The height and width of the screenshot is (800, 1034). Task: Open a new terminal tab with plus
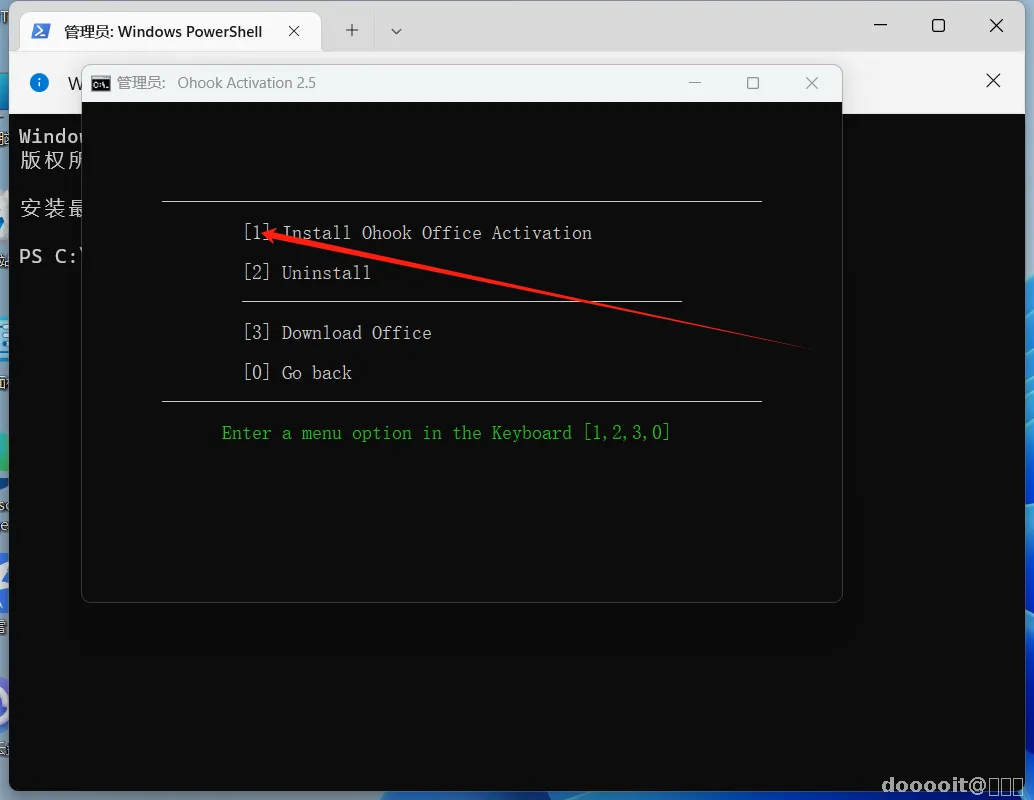352,30
